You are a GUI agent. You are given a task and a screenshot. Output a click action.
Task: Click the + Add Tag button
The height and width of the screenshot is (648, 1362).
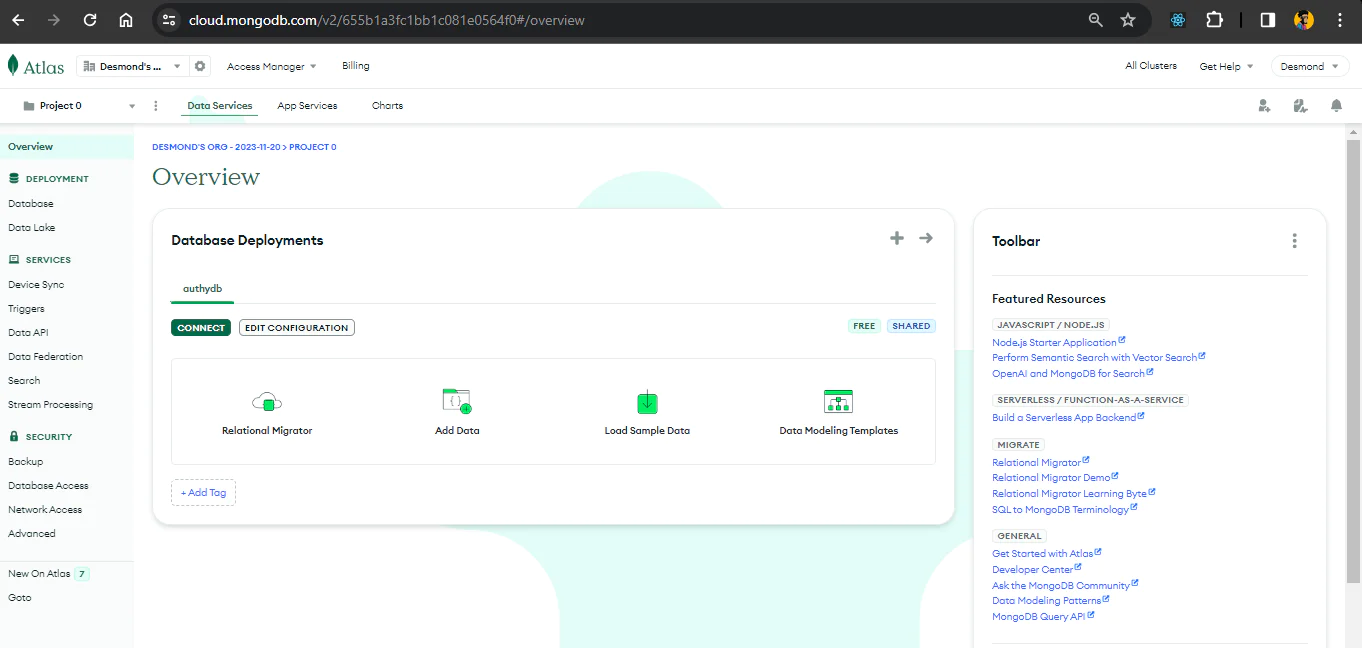203,493
